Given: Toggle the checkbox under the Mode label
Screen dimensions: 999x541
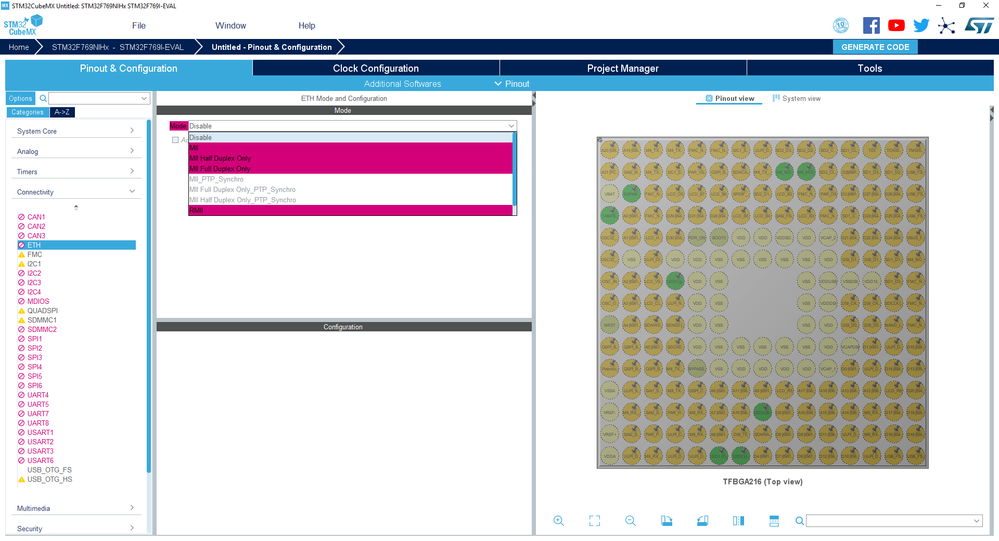Looking at the screenshot, I should click(175, 140).
